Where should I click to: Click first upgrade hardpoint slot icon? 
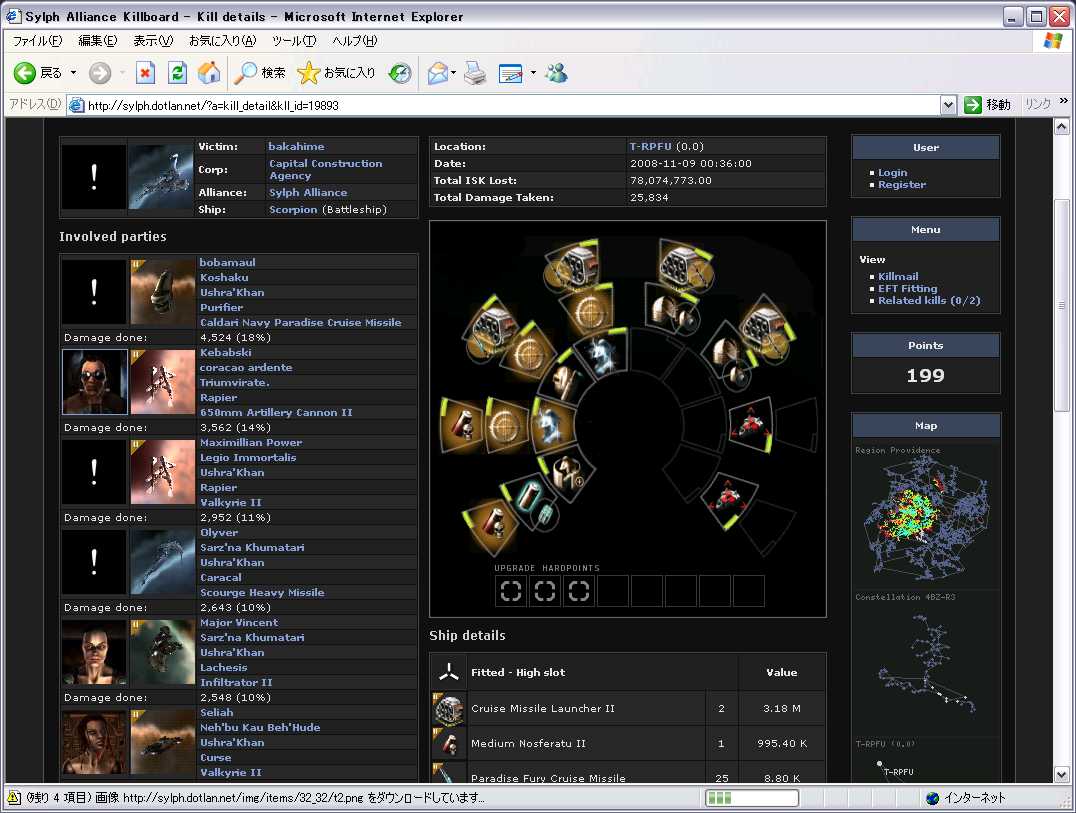(511, 591)
